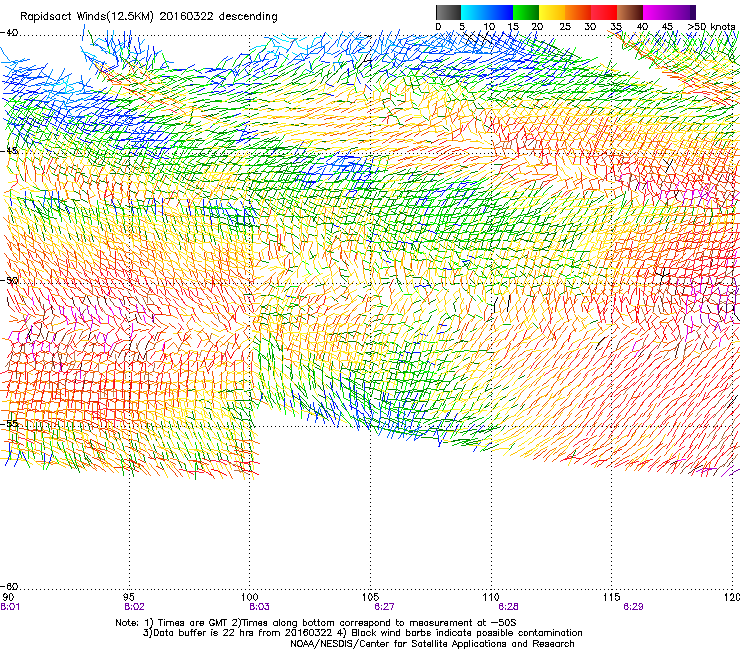The height and width of the screenshot is (650, 740).
Task: Click the 6:28 pass time label
Action: 508,607
